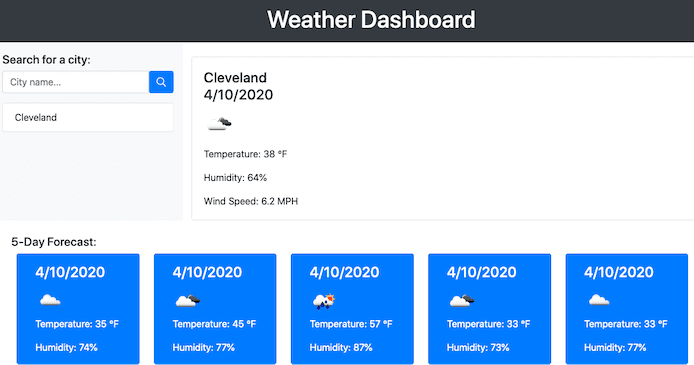The height and width of the screenshot is (365, 694).
Task: Click the rain and sun icon in third card
Action: point(324,301)
